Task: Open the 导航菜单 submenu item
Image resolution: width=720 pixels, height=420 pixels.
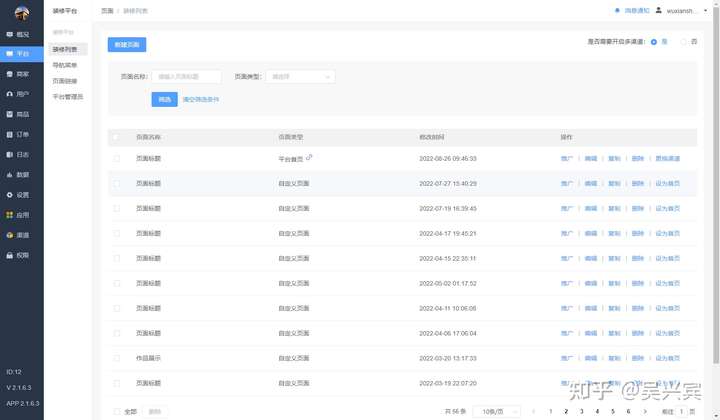Action: click(x=65, y=65)
